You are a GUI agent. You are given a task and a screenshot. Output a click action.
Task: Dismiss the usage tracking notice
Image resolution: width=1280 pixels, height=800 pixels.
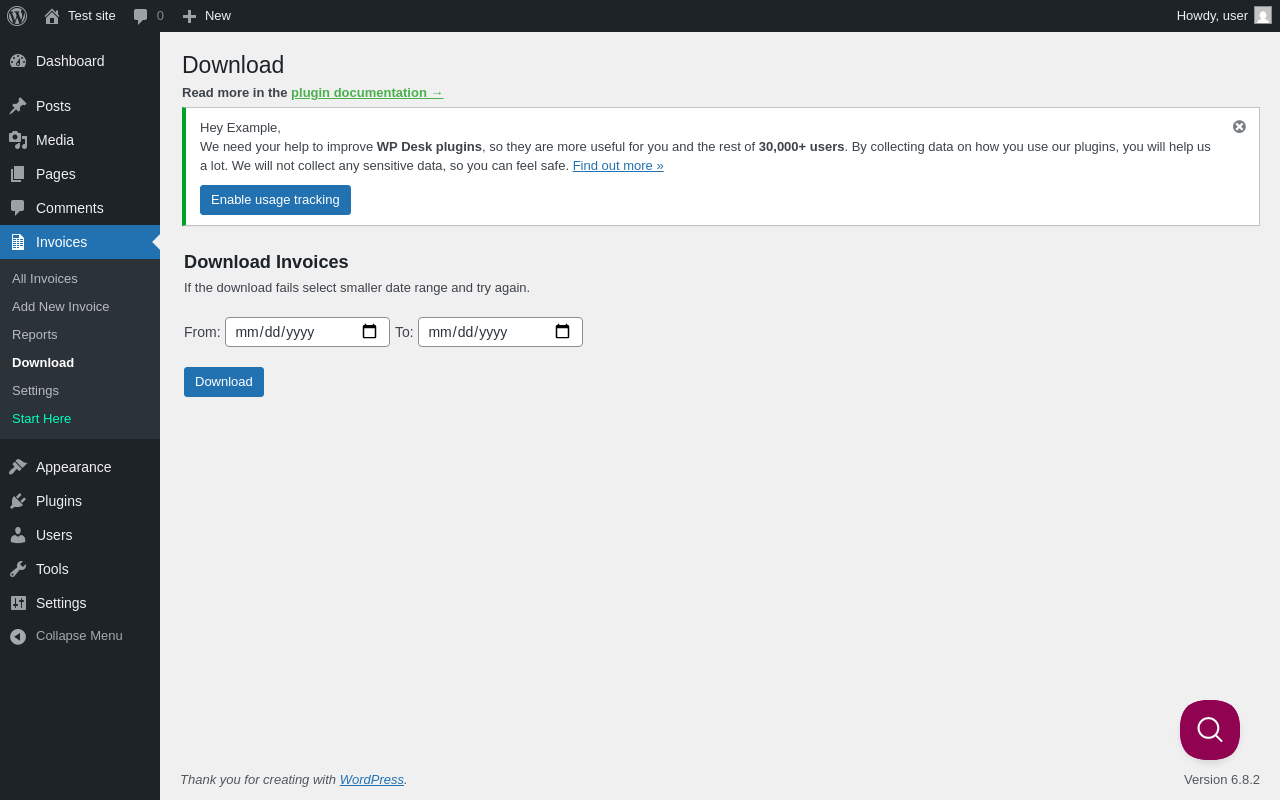click(x=1239, y=127)
